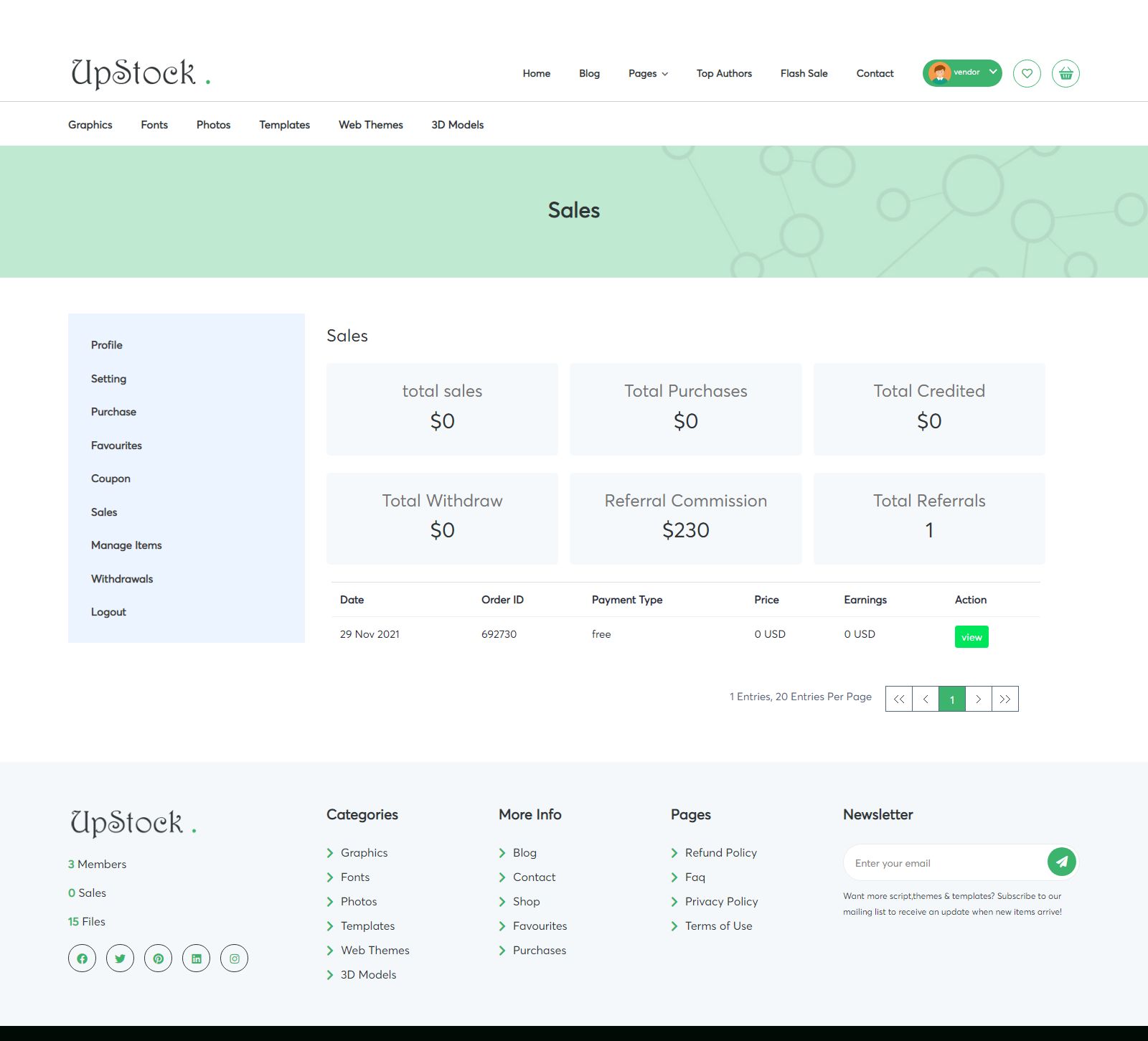
Task: Open the Web Themes category tab
Action: [371, 125]
